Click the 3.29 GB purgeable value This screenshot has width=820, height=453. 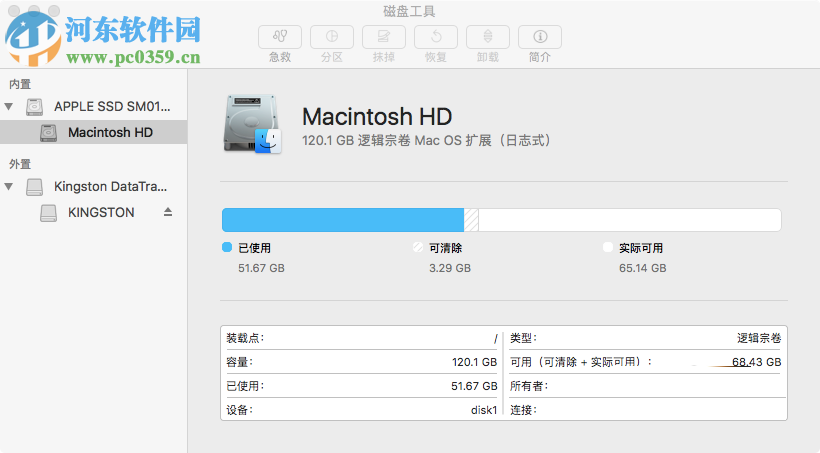point(450,268)
